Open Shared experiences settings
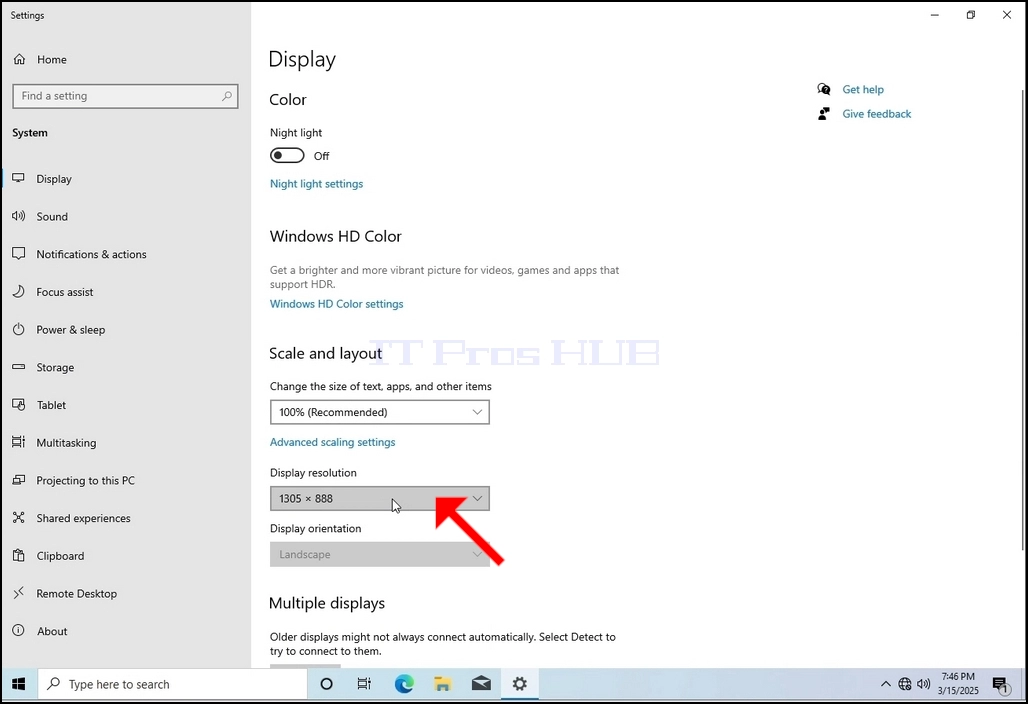 (125, 518)
